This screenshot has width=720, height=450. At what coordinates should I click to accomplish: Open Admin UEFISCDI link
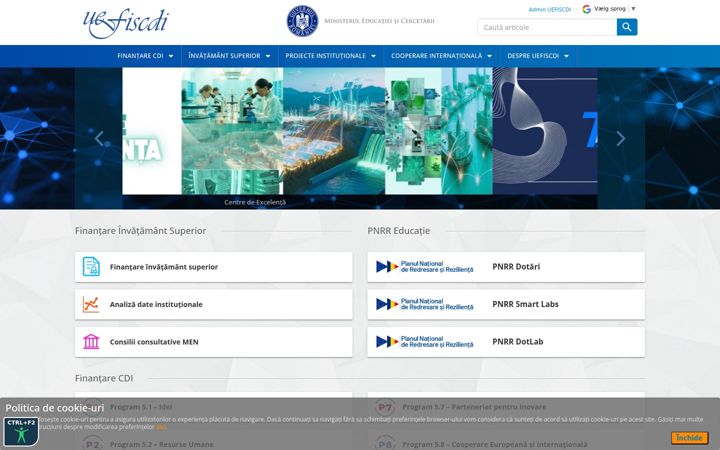click(550, 10)
